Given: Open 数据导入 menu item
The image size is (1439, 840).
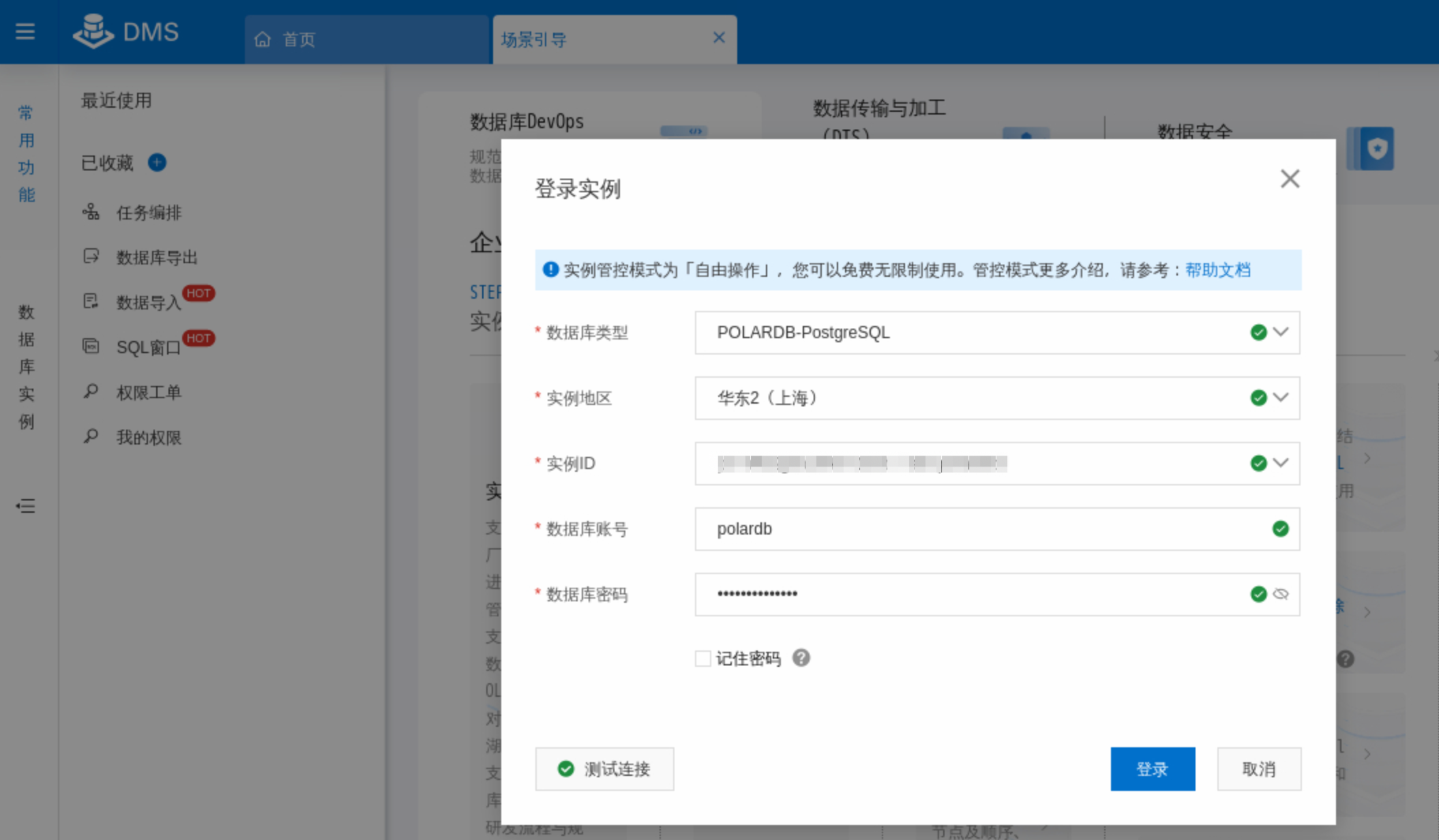Looking at the screenshot, I should coord(149,302).
